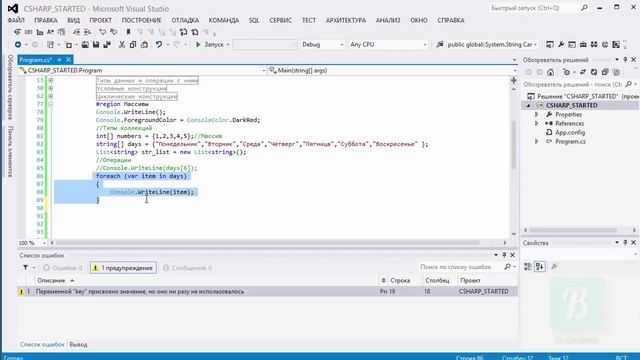
Task: Select the "key" variable warning row
Action: [x=267, y=291]
